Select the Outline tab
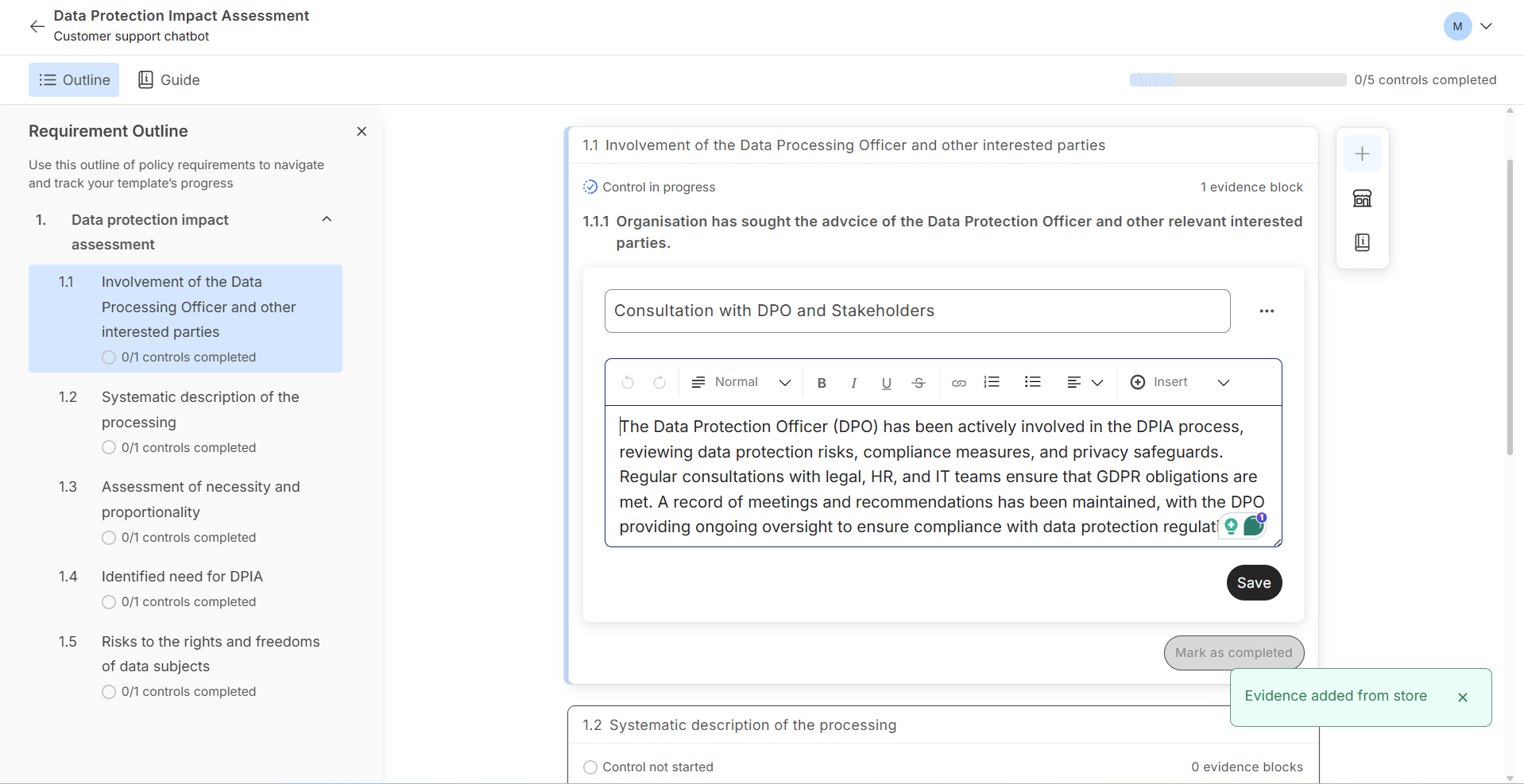Screen dimensions: 1524x784 [74, 80]
